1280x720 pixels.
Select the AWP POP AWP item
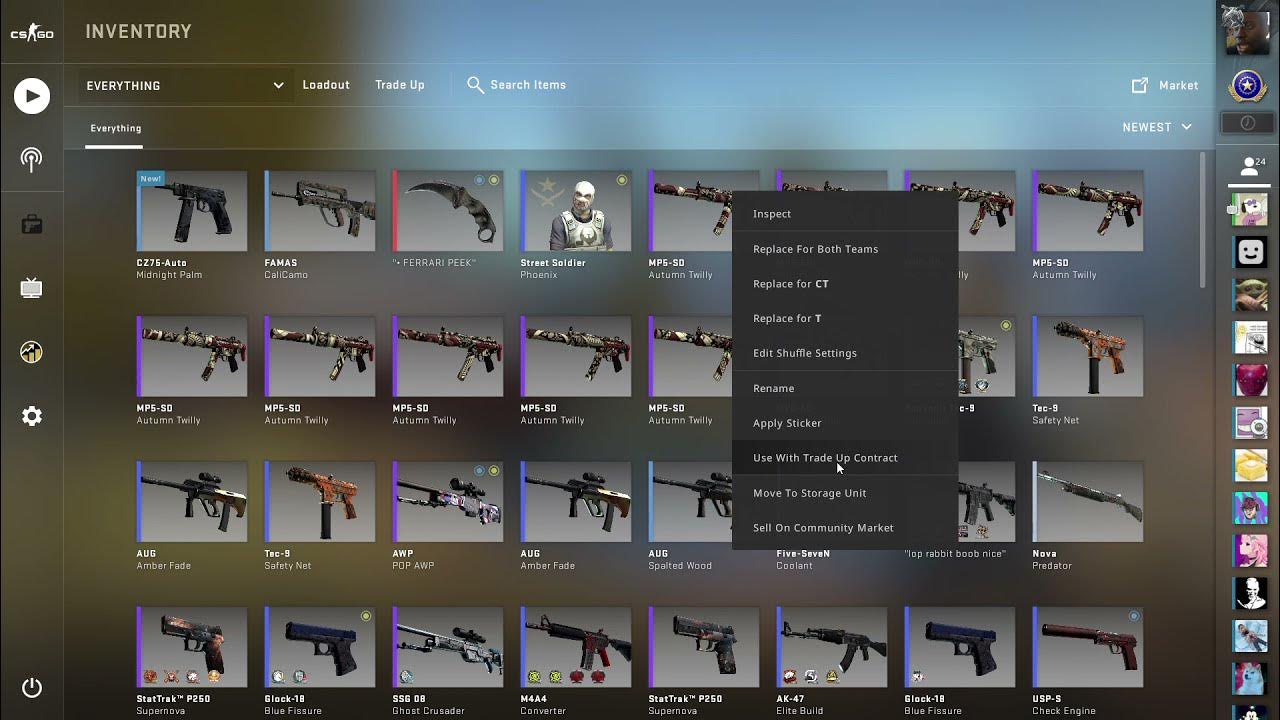[x=447, y=515]
